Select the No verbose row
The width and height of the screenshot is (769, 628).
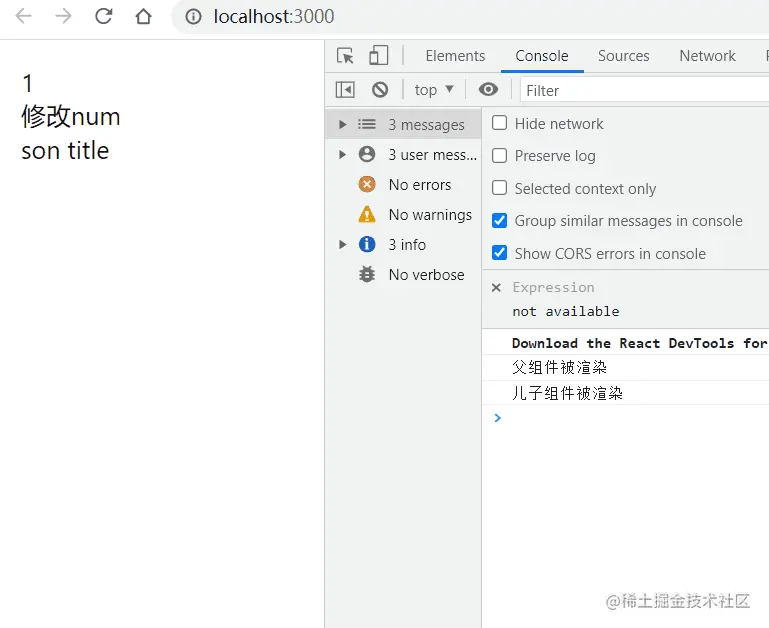click(x=403, y=274)
